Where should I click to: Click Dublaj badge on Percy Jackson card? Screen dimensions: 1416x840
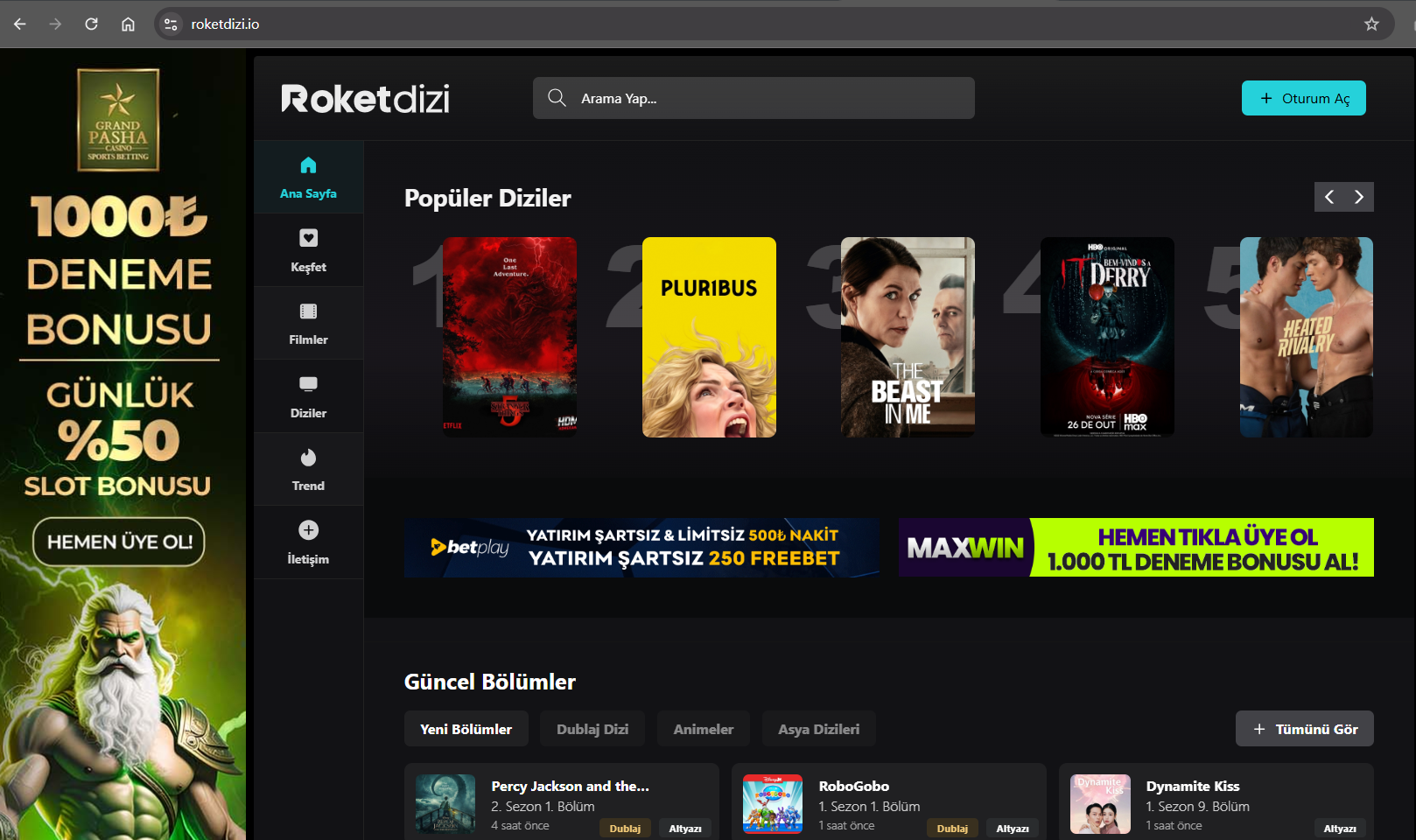tap(625, 828)
